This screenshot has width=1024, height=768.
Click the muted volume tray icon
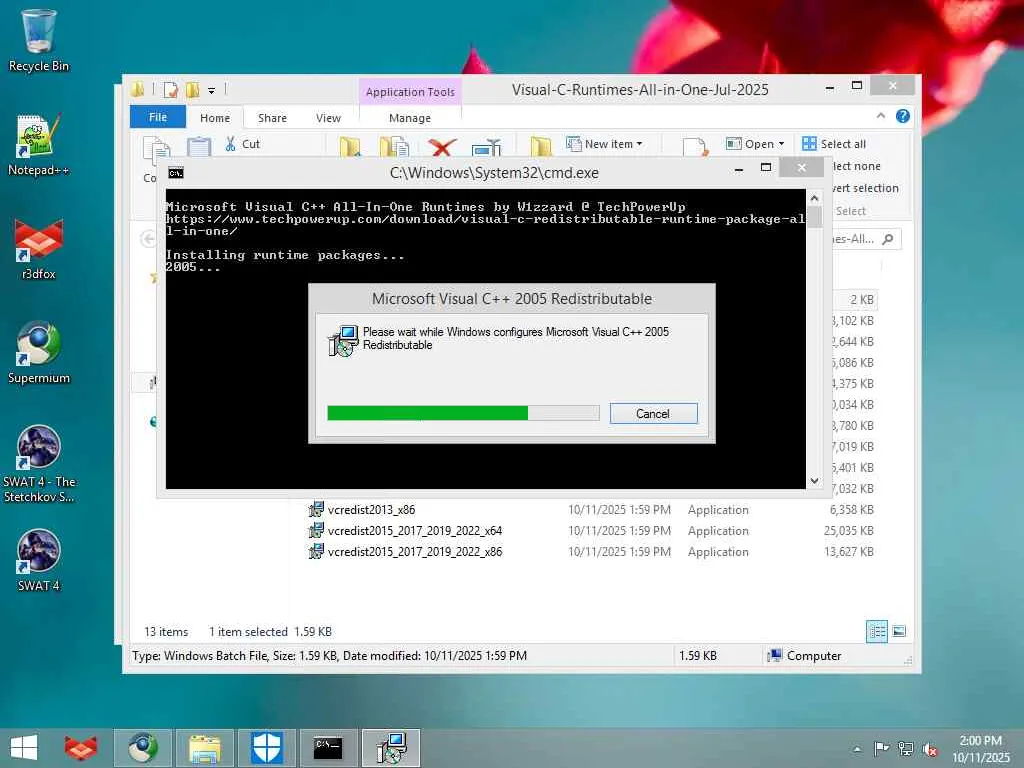930,749
